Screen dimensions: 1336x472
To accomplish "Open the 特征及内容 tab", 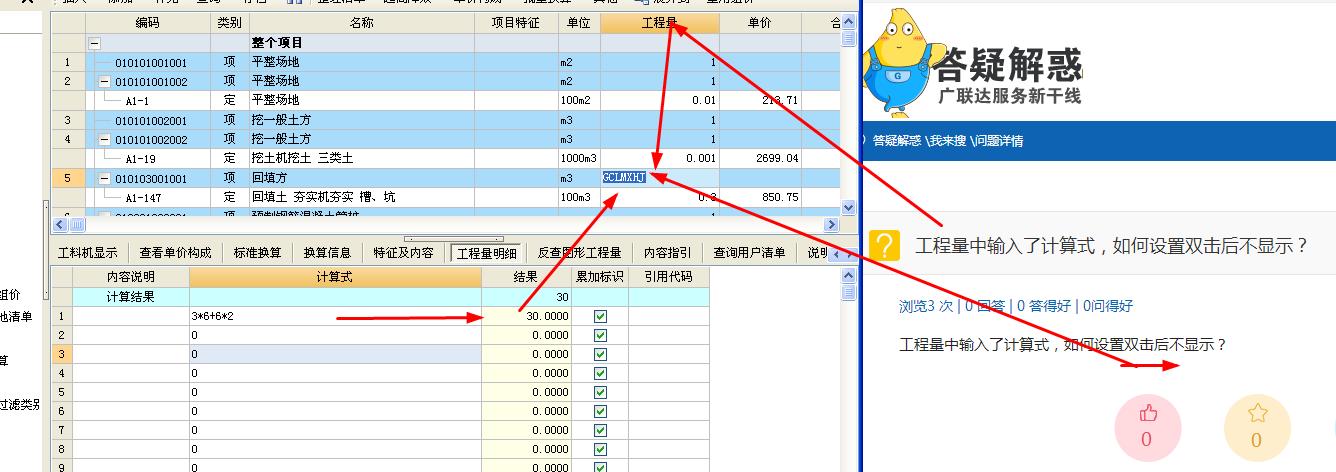I will point(404,253).
